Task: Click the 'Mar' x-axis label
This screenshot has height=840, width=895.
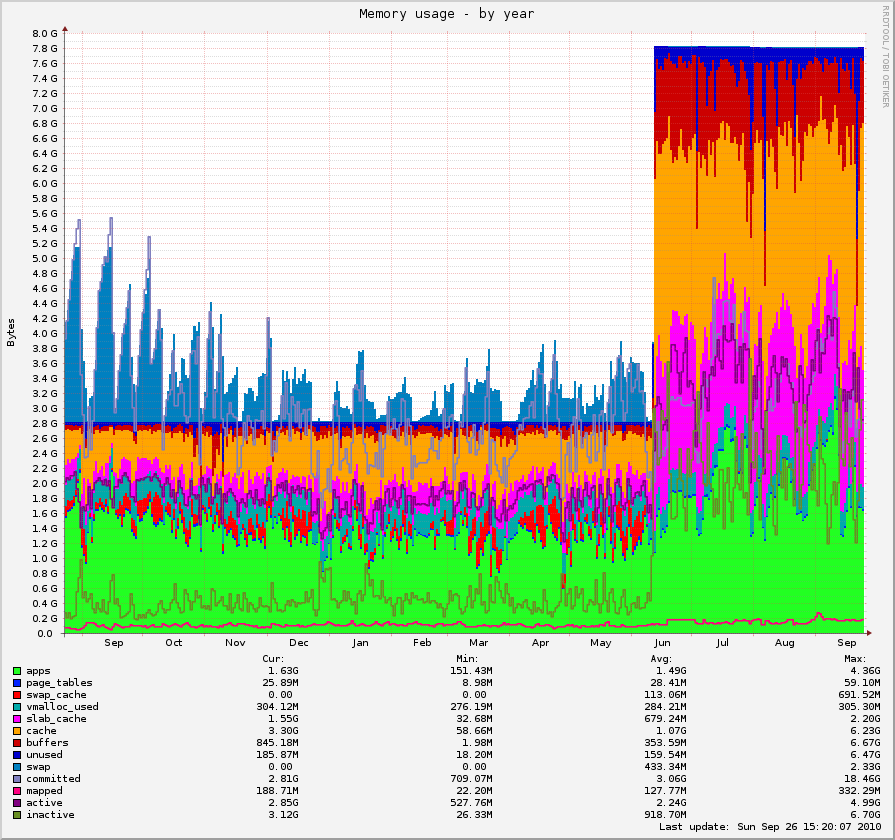Action: coord(478,643)
